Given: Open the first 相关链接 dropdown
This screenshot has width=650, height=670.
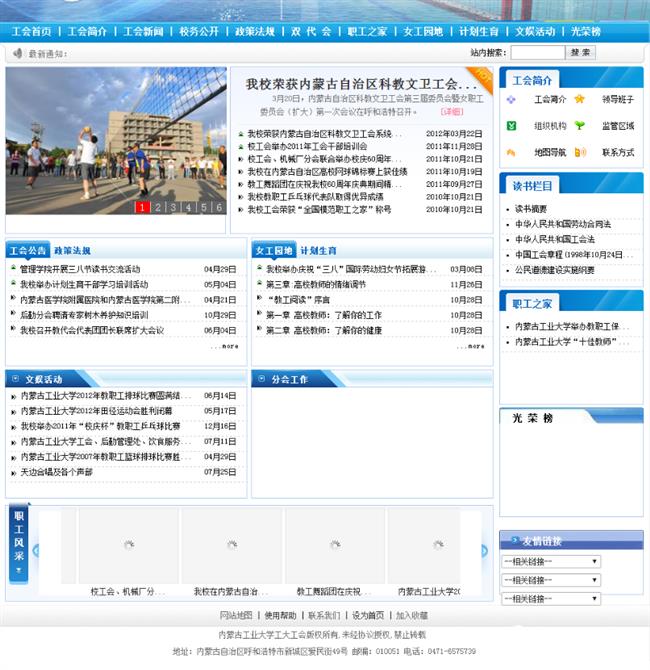Looking at the screenshot, I should (x=551, y=562).
